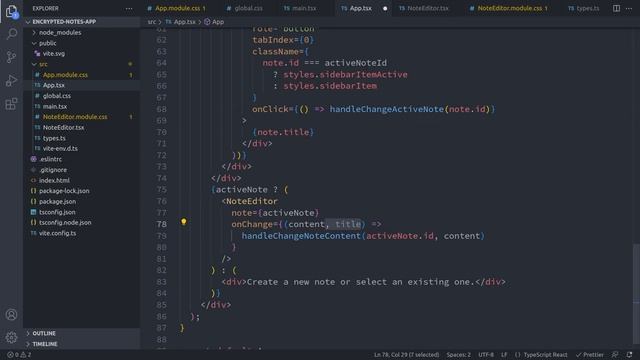The width and height of the screenshot is (640, 360).
Task: Click the yellow lightbulb code action on line 78
Action: [x=184, y=222]
